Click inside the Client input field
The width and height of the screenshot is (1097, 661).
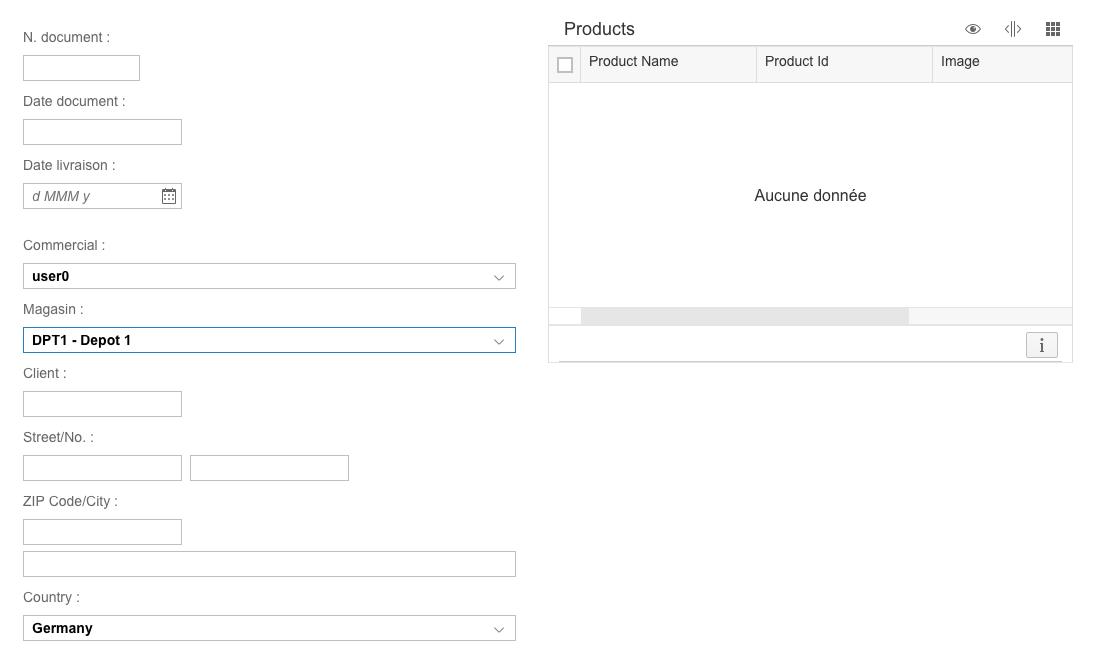pos(101,403)
